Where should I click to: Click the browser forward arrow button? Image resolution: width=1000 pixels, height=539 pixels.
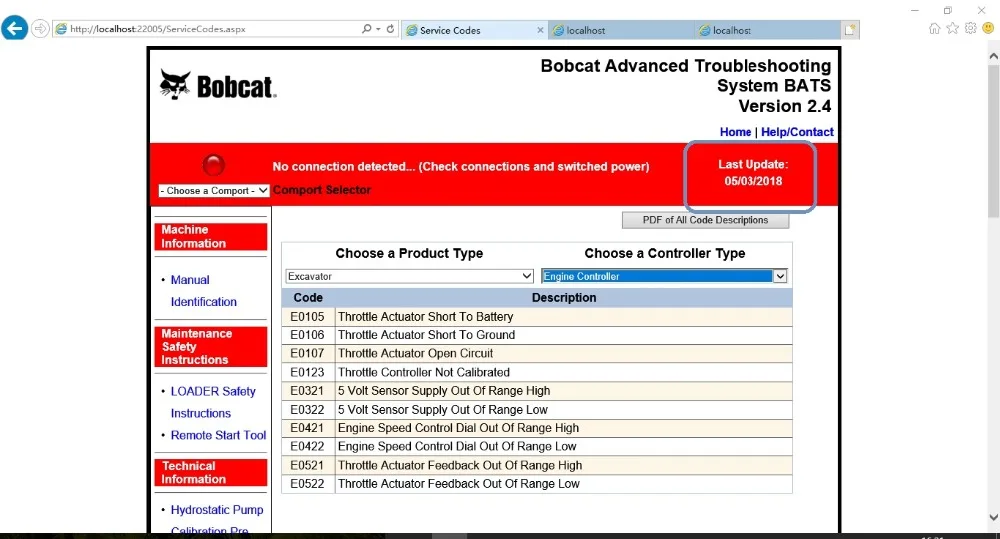tap(40, 29)
